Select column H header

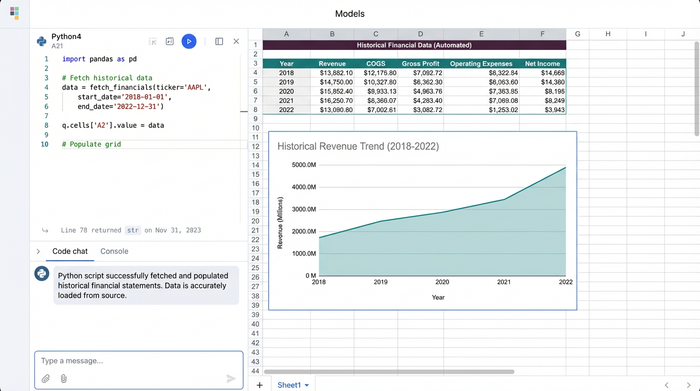coord(608,34)
